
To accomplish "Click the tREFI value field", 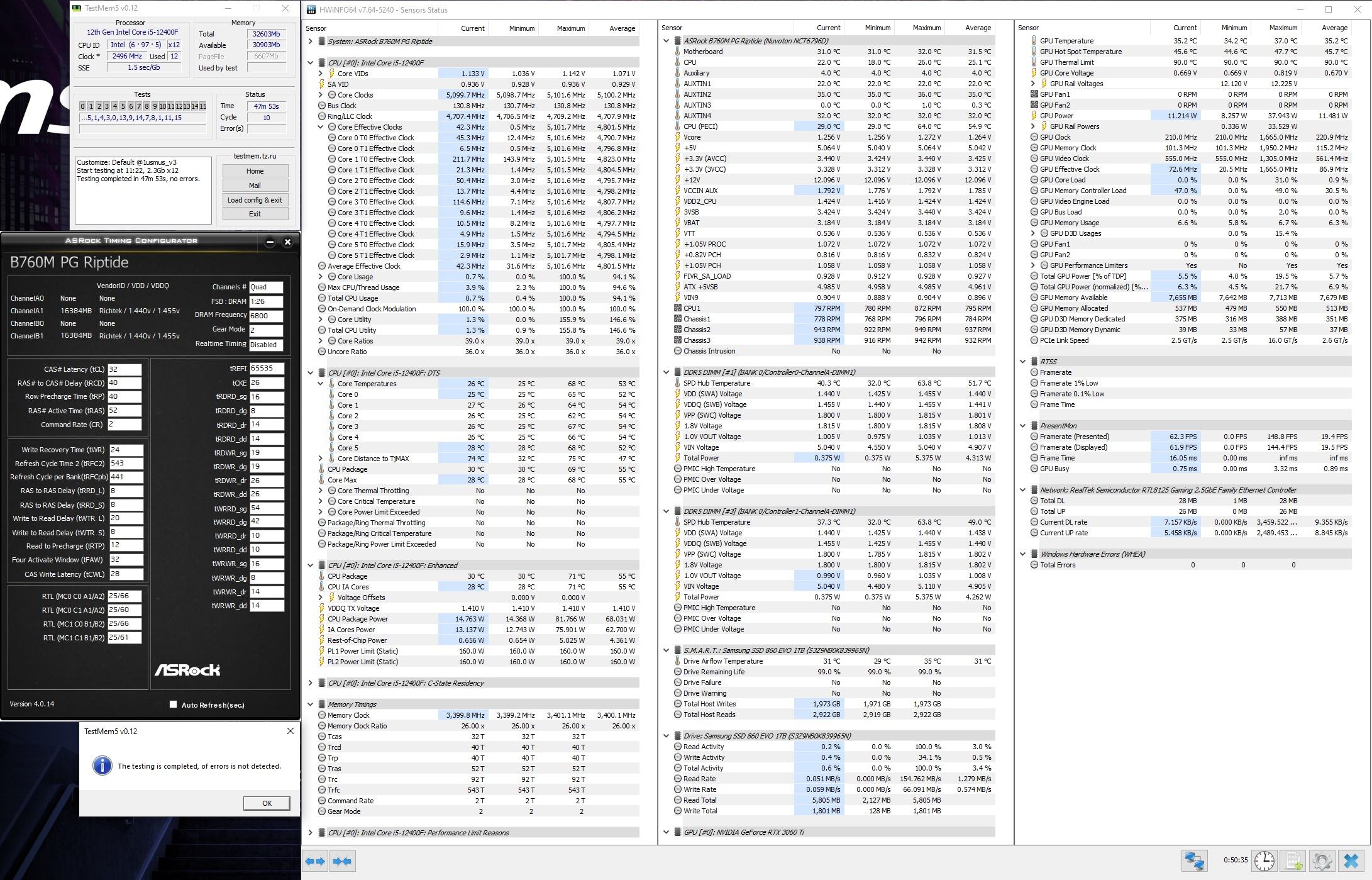I will 267,369.
